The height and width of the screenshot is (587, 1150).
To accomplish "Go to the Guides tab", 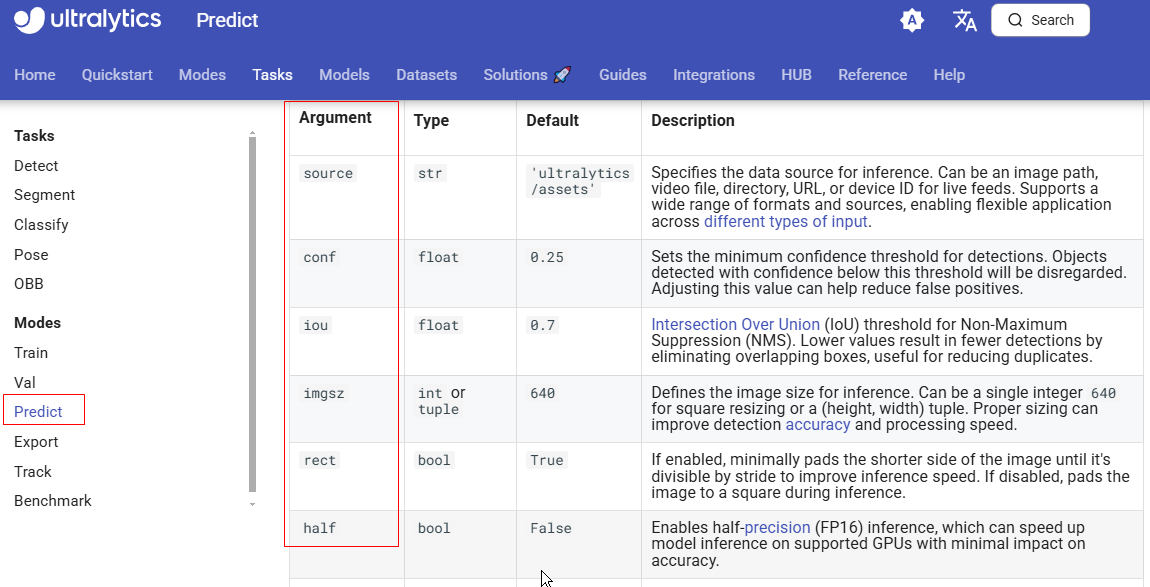I will coord(623,75).
